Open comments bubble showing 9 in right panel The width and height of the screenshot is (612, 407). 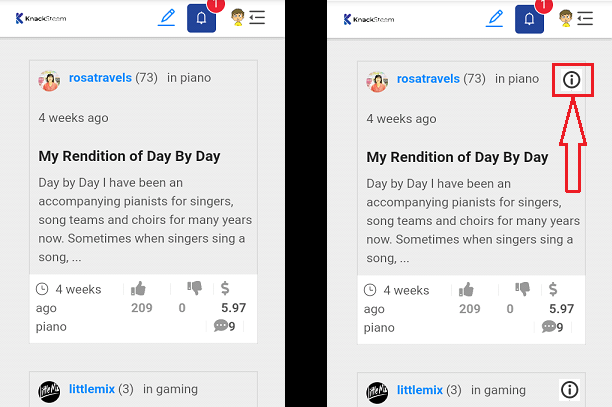tap(552, 327)
